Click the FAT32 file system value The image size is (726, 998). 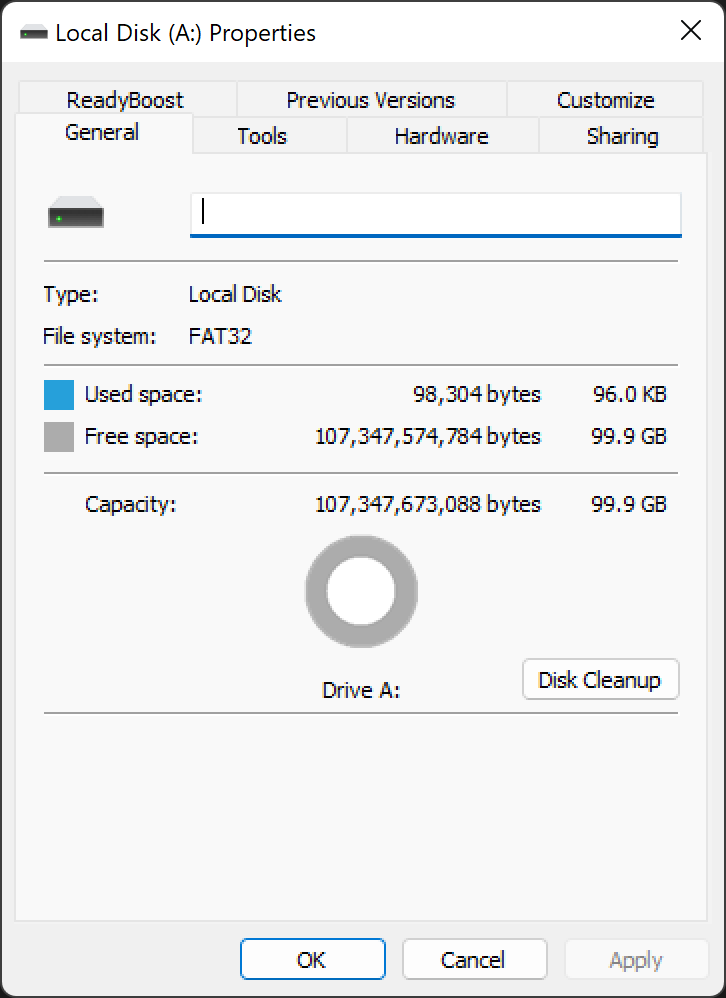click(220, 336)
